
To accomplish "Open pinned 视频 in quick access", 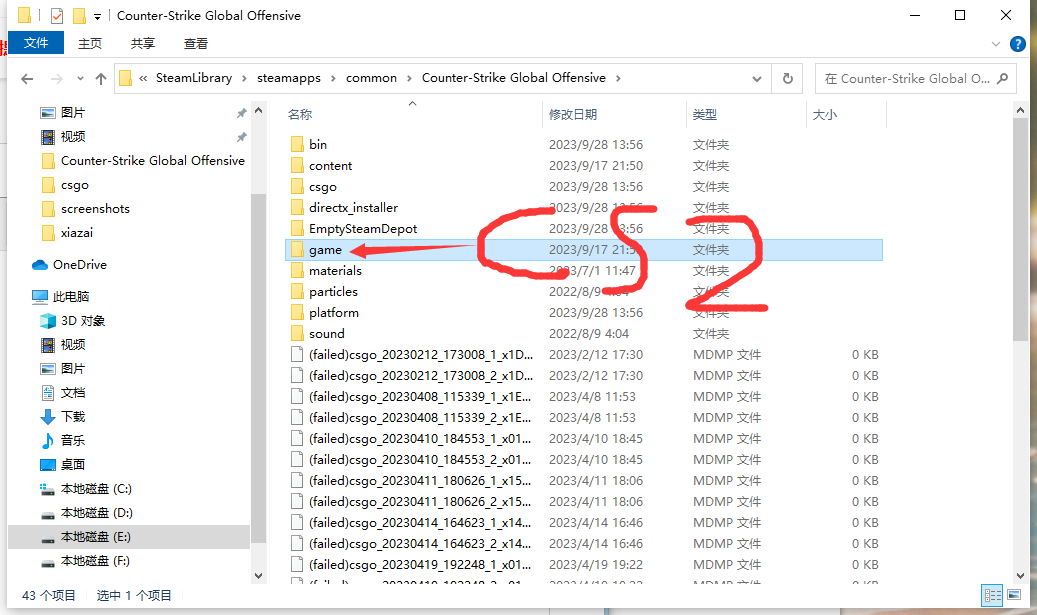I will point(73,136).
